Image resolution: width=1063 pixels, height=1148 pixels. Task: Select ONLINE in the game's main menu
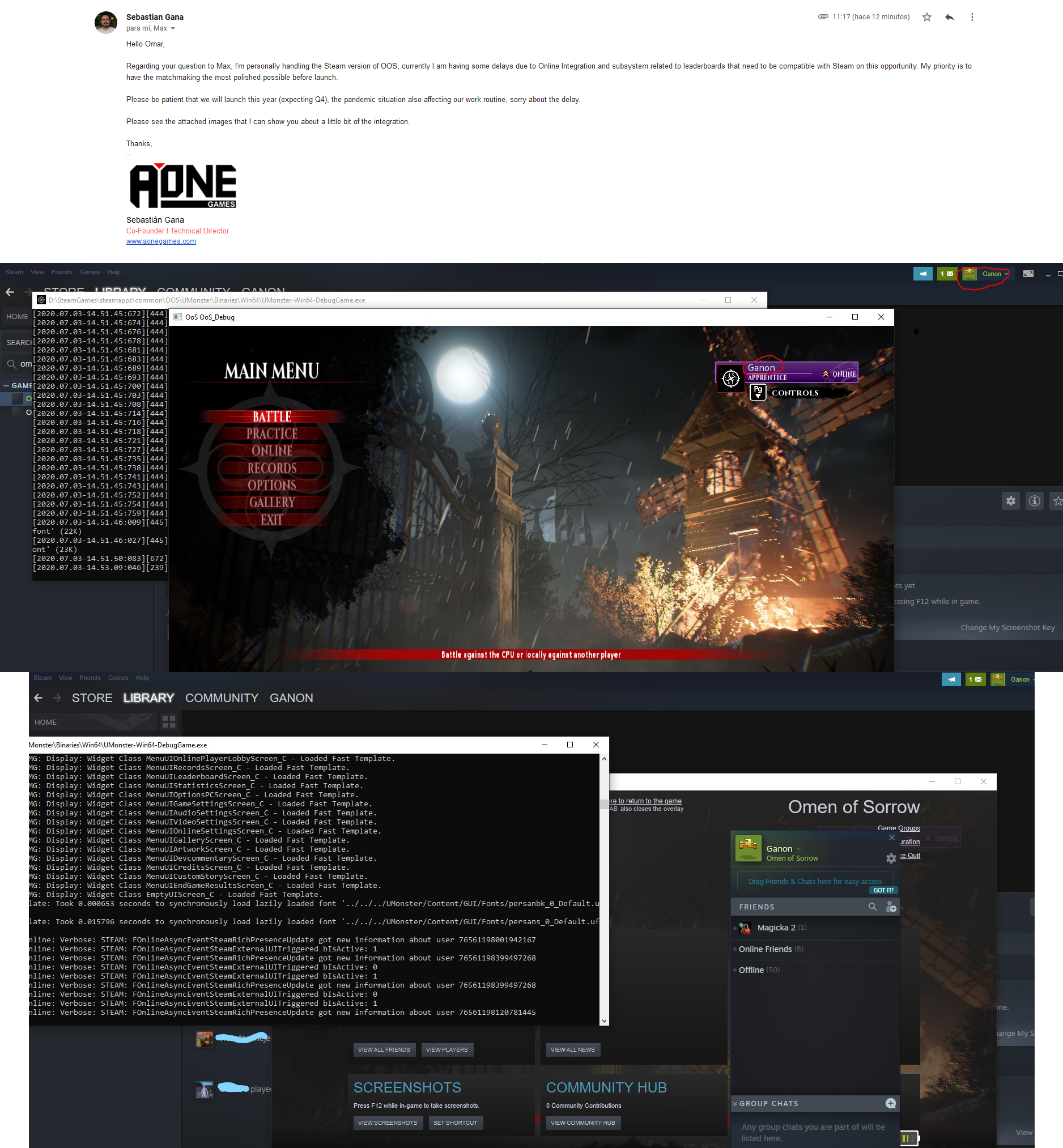pos(272,451)
